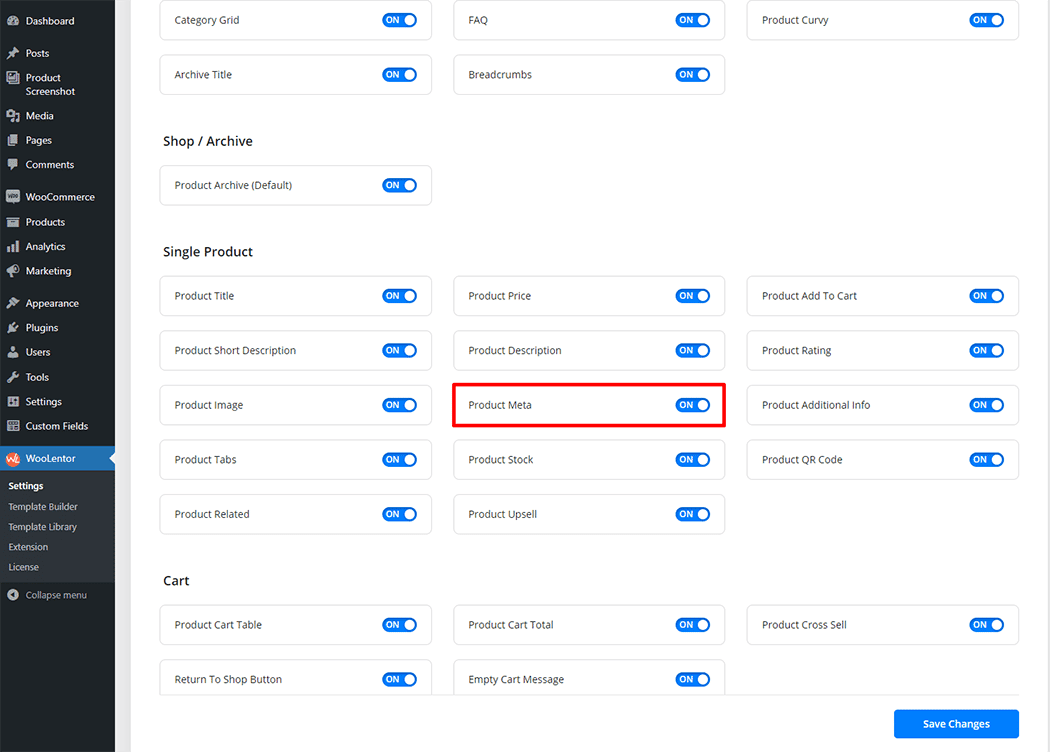Go to the Extension submenu page

28,547
